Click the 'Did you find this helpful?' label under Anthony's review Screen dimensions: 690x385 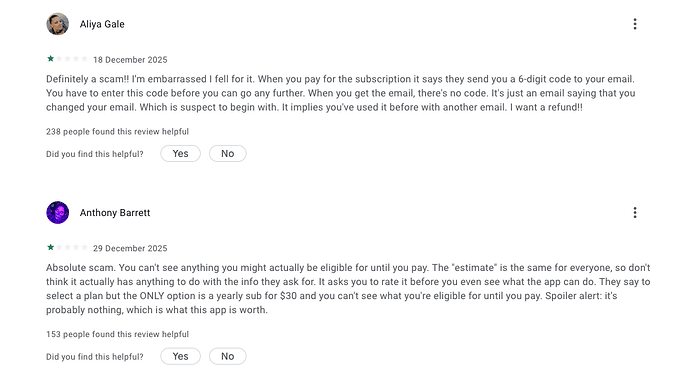pyautogui.click(x=95, y=357)
